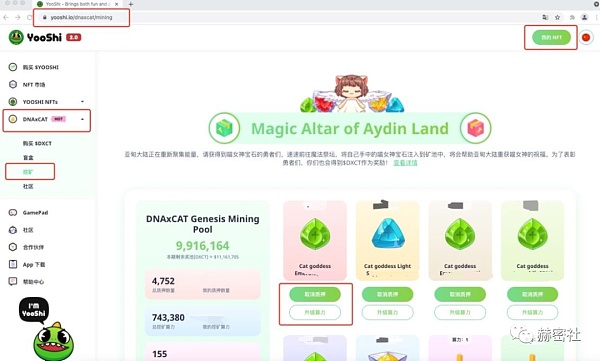
Task: Unstake the first Cat goddess gem
Action: click(x=315, y=294)
